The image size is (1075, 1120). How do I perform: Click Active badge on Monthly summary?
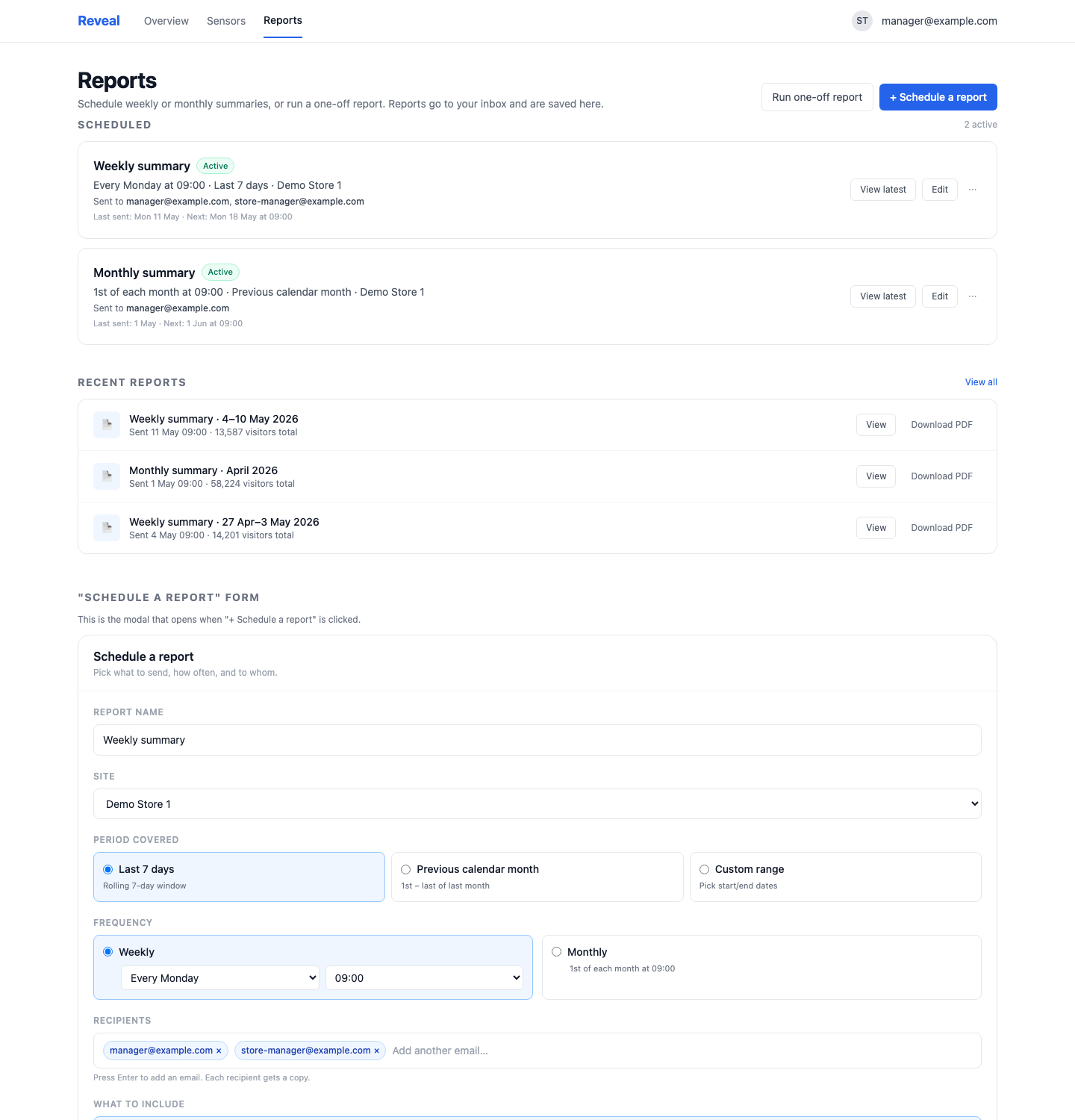(x=220, y=272)
